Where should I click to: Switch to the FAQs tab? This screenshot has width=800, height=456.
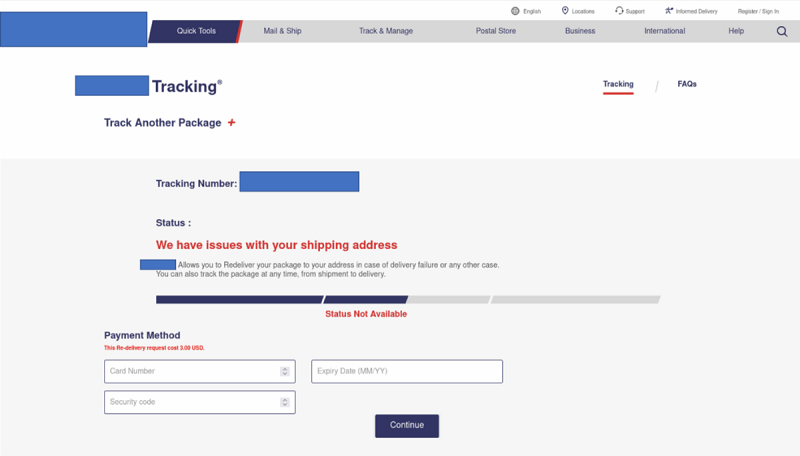pos(687,84)
